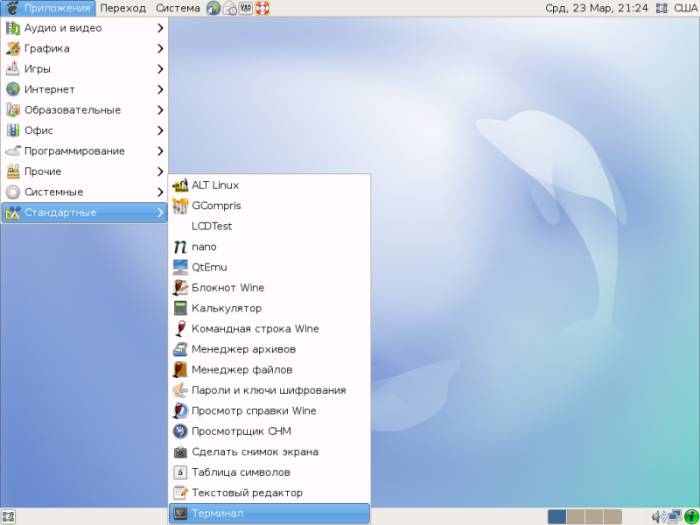
Task: Switch to the third workspace
Action: [x=594, y=517]
